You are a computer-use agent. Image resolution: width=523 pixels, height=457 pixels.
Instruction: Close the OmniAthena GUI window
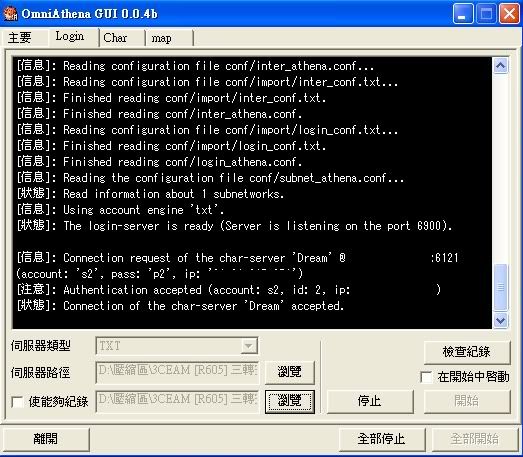(509, 14)
